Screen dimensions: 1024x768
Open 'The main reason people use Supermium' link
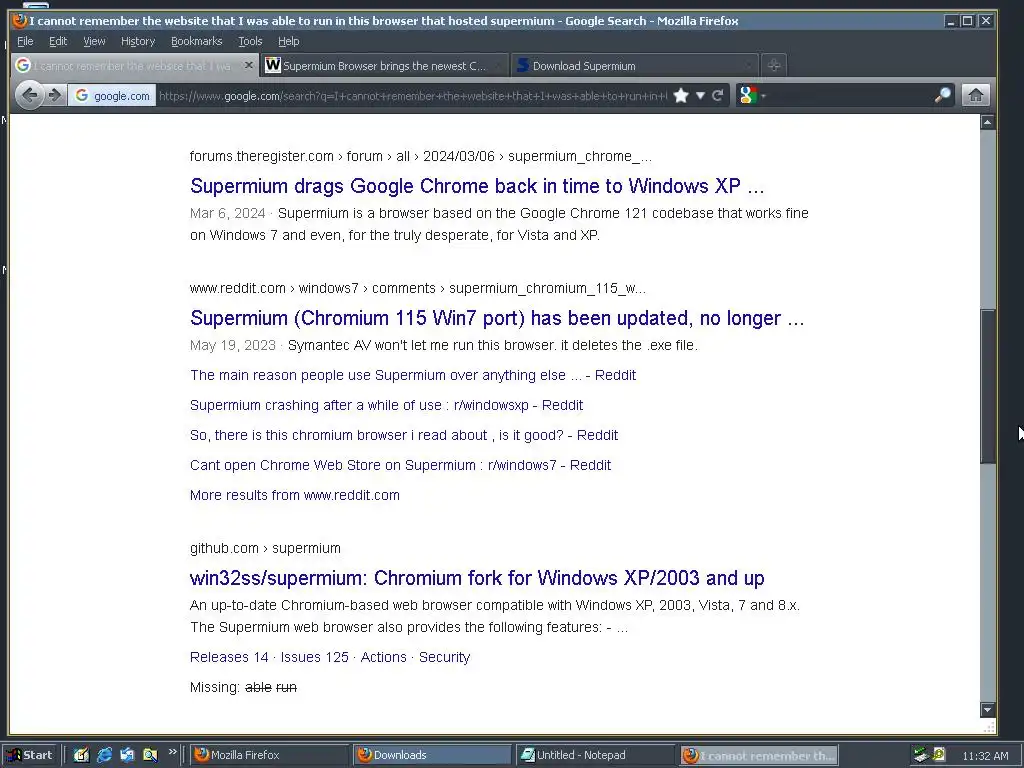(x=413, y=375)
